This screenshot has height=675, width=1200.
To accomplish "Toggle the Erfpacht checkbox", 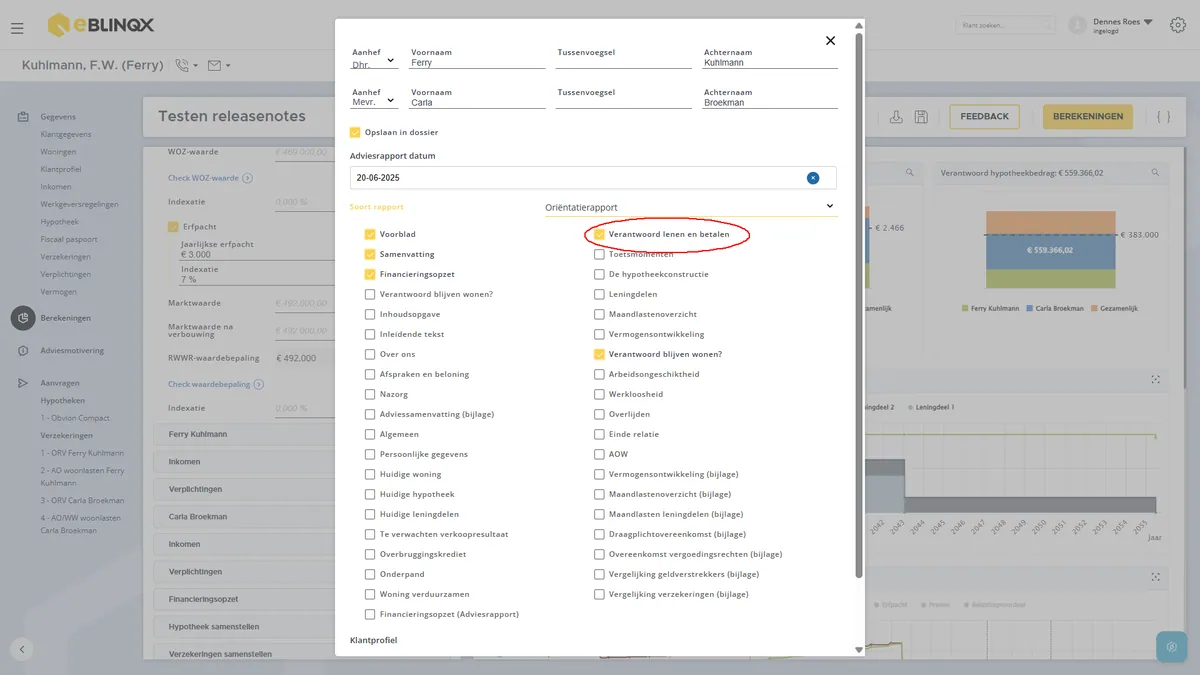I will pyautogui.click(x=173, y=227).
